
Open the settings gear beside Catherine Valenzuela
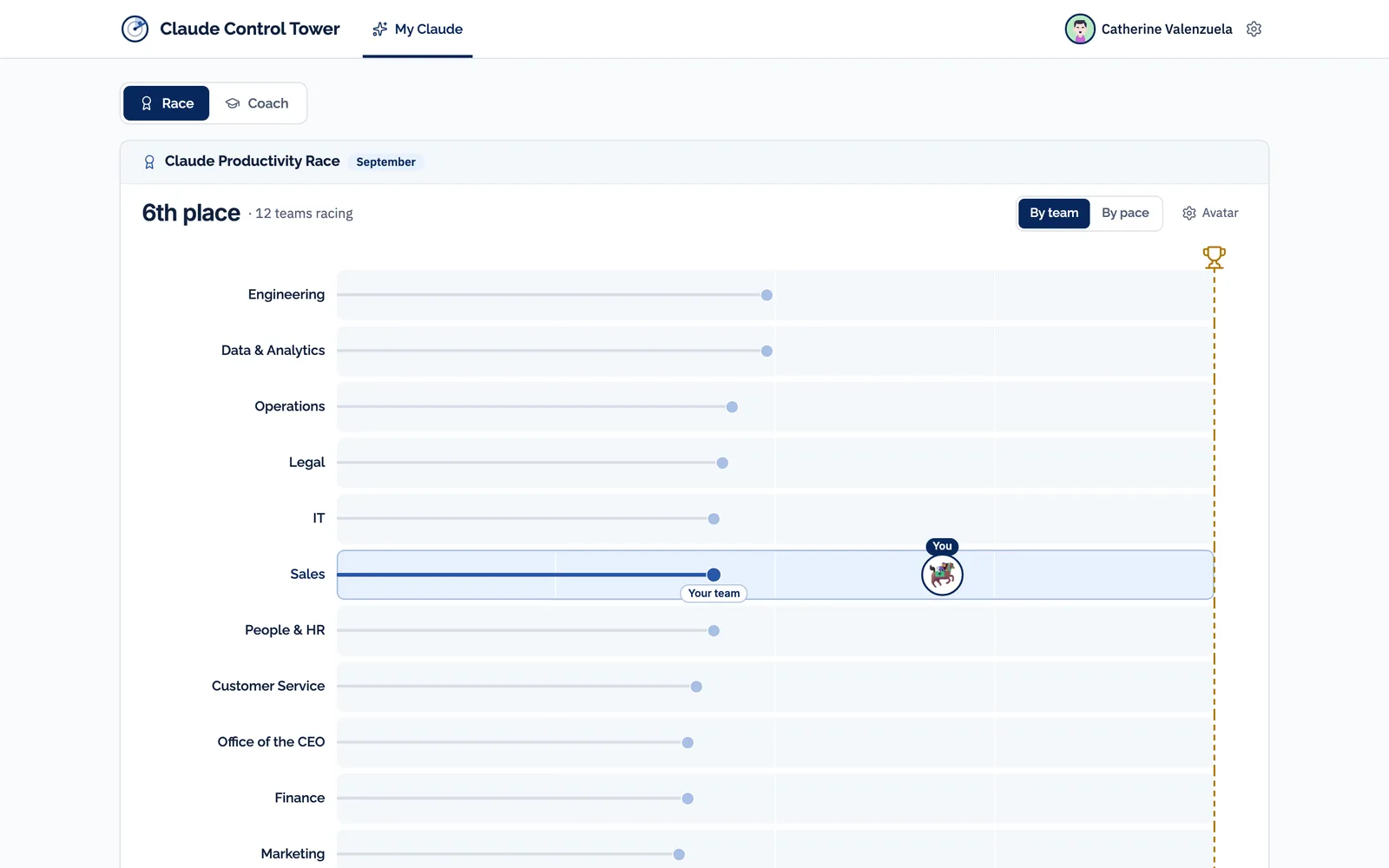(x=1254, y=29)
